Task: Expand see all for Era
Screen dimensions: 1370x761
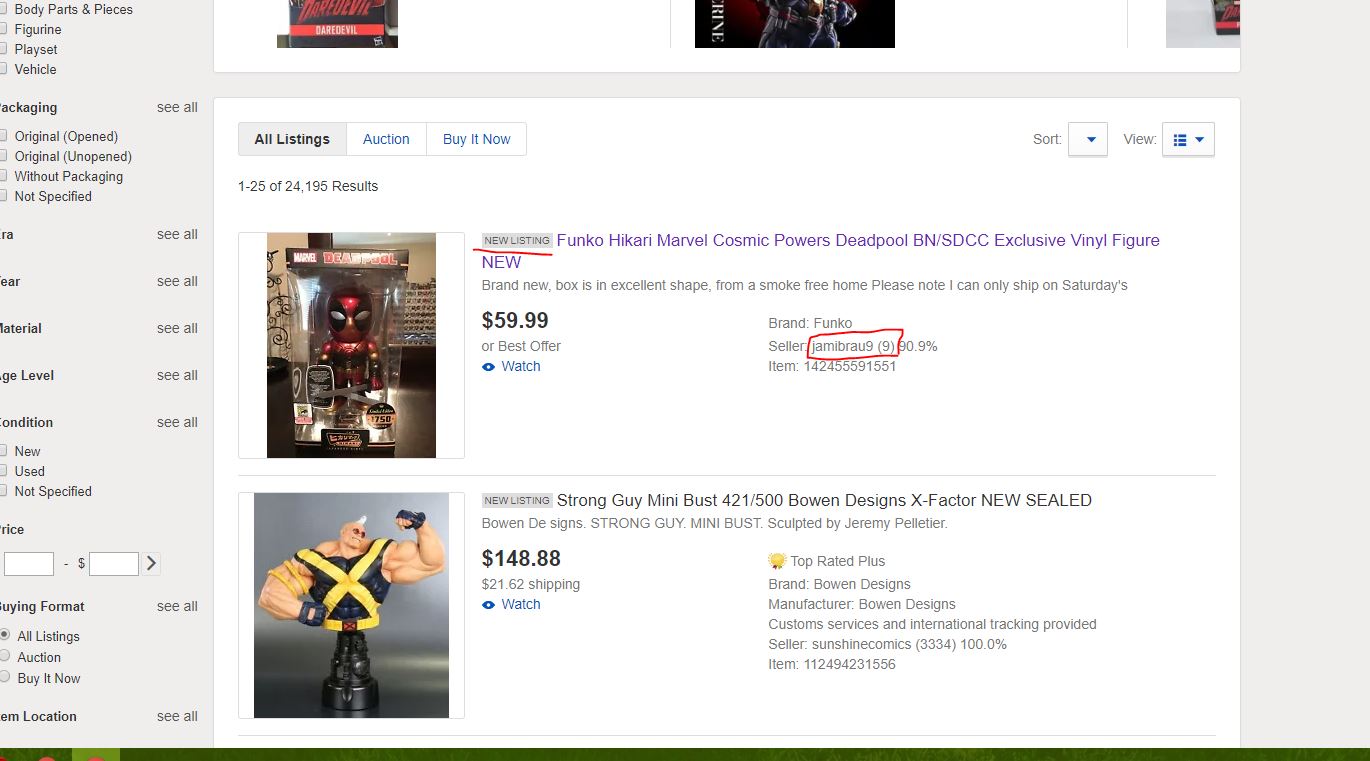Action: (177, 234)
